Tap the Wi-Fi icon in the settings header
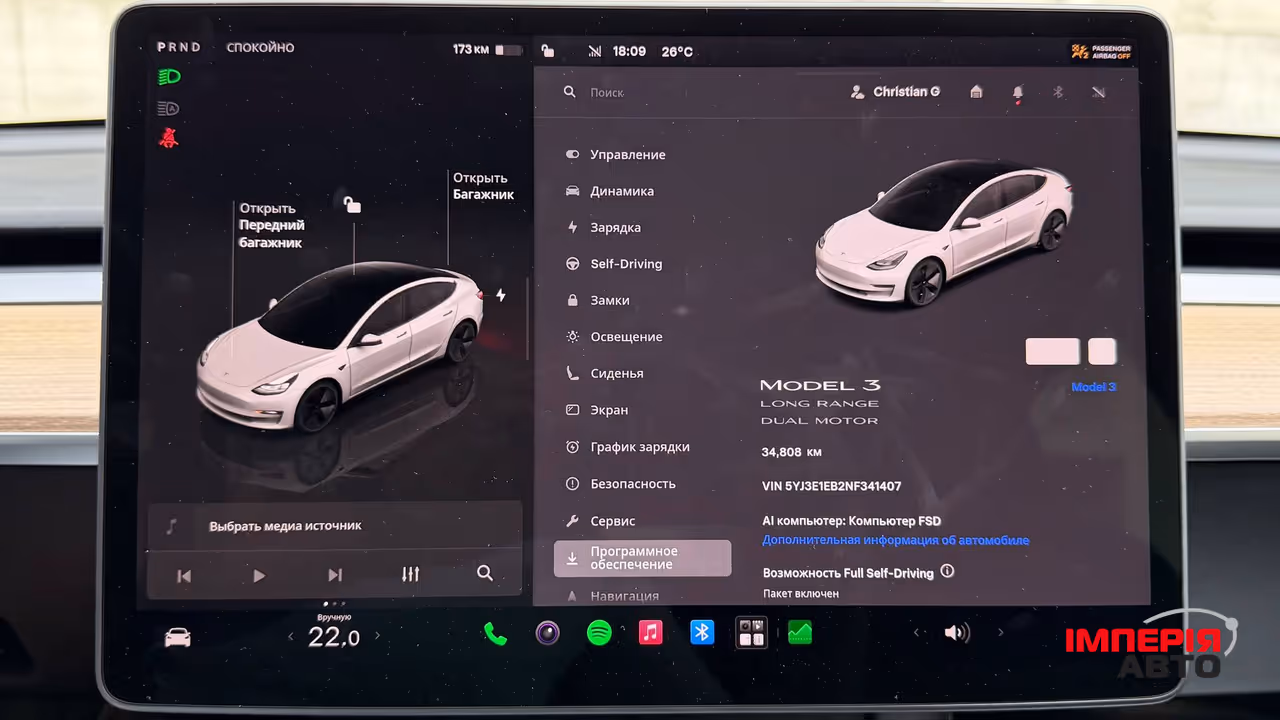 pyautogui.click(x=1099, y=92)
